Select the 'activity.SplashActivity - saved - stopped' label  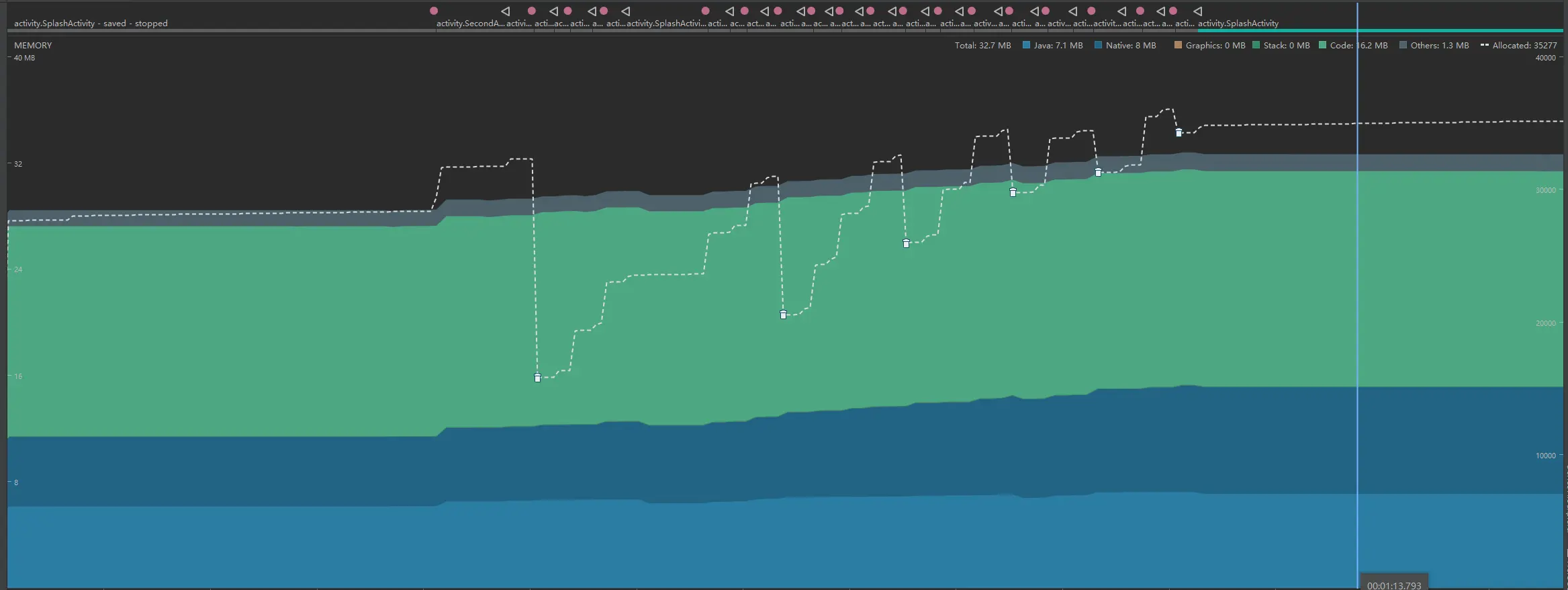pos(91,23)
